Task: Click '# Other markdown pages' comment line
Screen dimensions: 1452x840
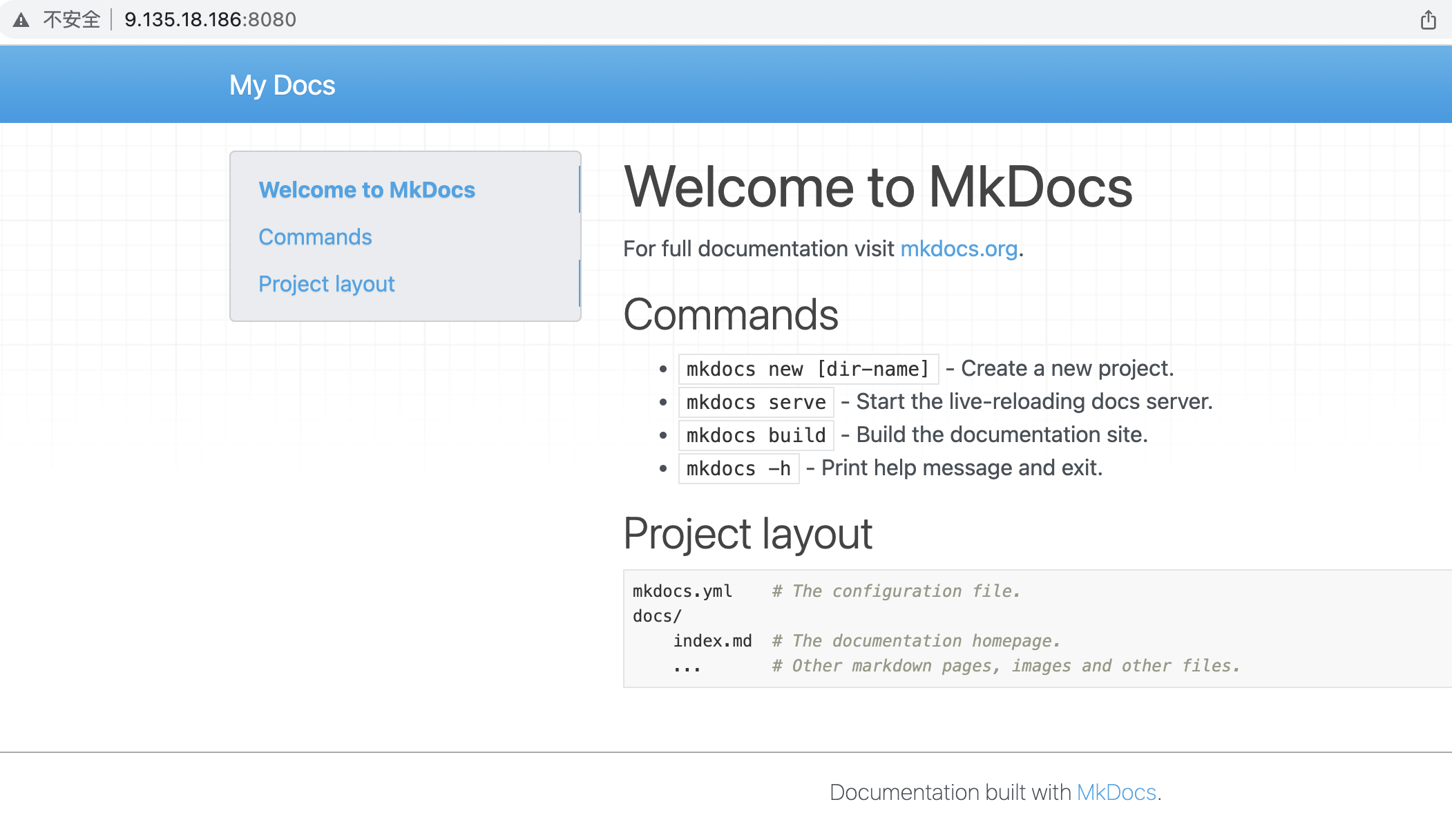Action: (1006, 666)
